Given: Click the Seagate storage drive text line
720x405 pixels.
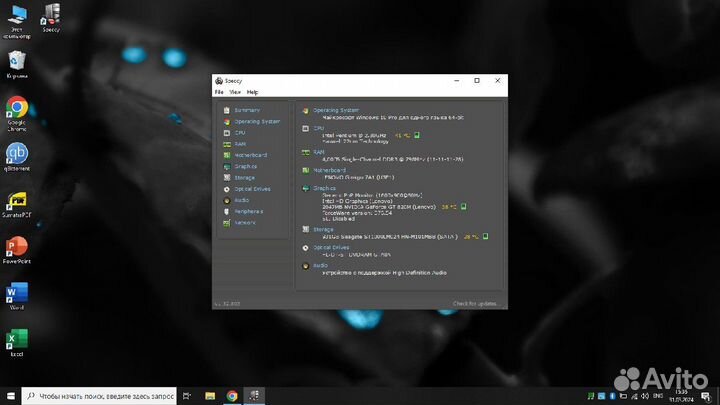Looking at the screenshot, I should coord(390,237).
